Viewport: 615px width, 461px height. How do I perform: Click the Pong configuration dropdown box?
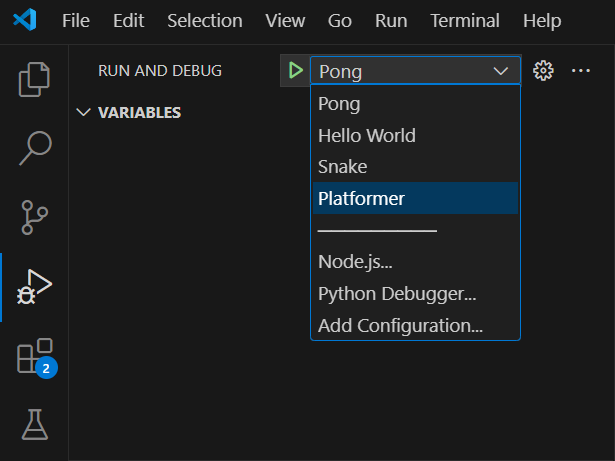click(x=415, y=71)
